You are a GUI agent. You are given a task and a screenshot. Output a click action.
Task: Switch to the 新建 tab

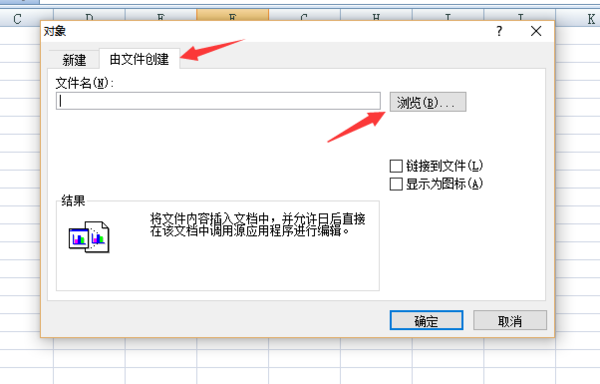pyautogui.click(x=74, y=60)
